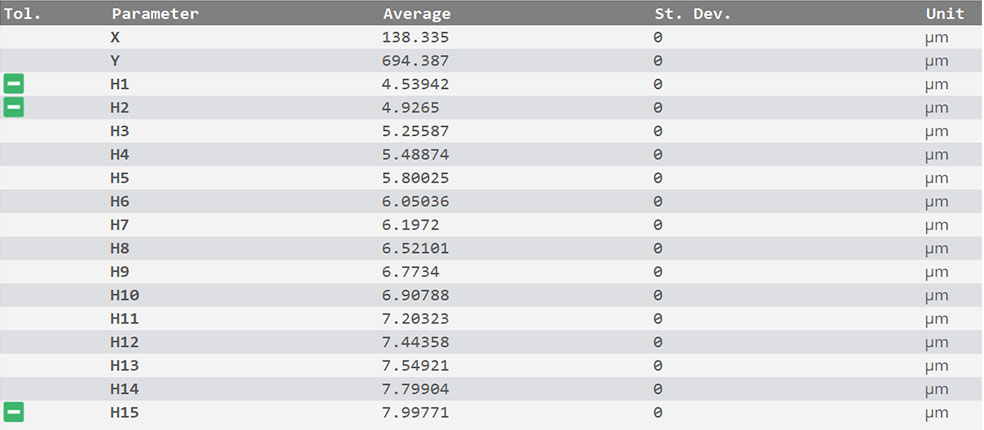Click average value 6.05036

(415, 202)
